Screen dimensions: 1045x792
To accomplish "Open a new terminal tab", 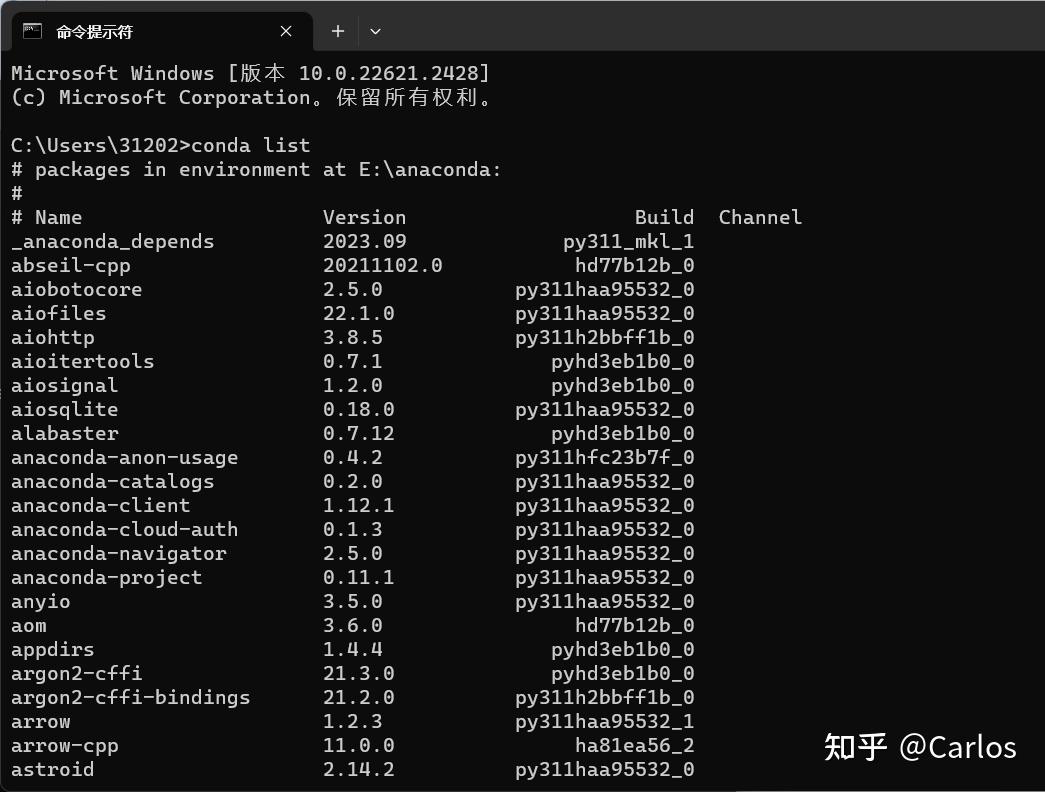I will tap(338, 31).
